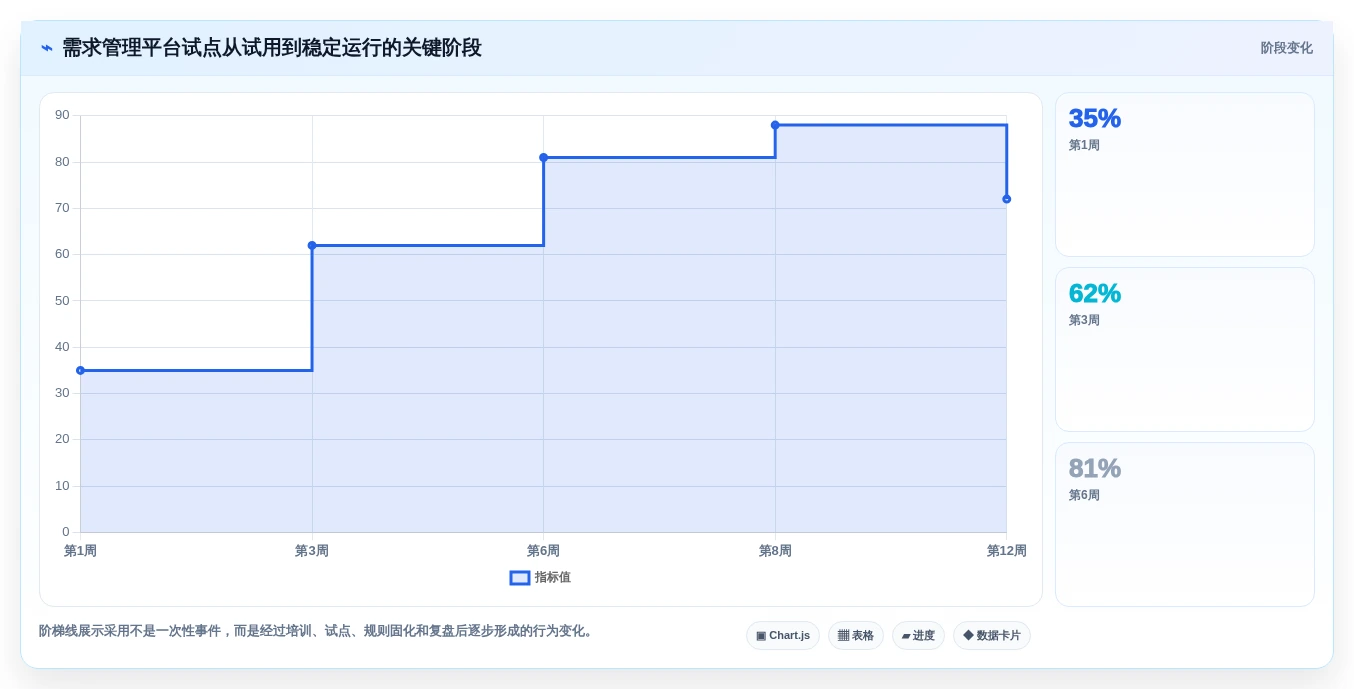Select the 数据卡片 tag chip
The image size is (1354, 689).
pos(992,636)
